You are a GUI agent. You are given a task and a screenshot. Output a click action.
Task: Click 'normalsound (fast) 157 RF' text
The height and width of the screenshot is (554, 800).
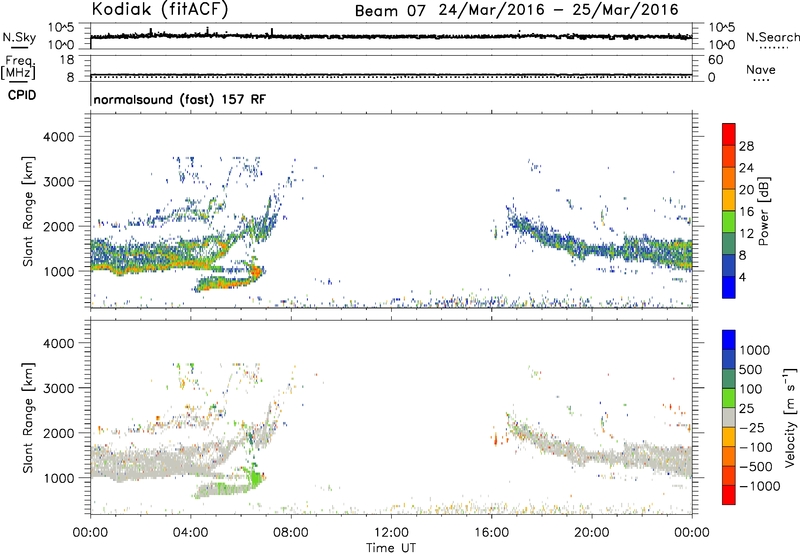(180, 99)
